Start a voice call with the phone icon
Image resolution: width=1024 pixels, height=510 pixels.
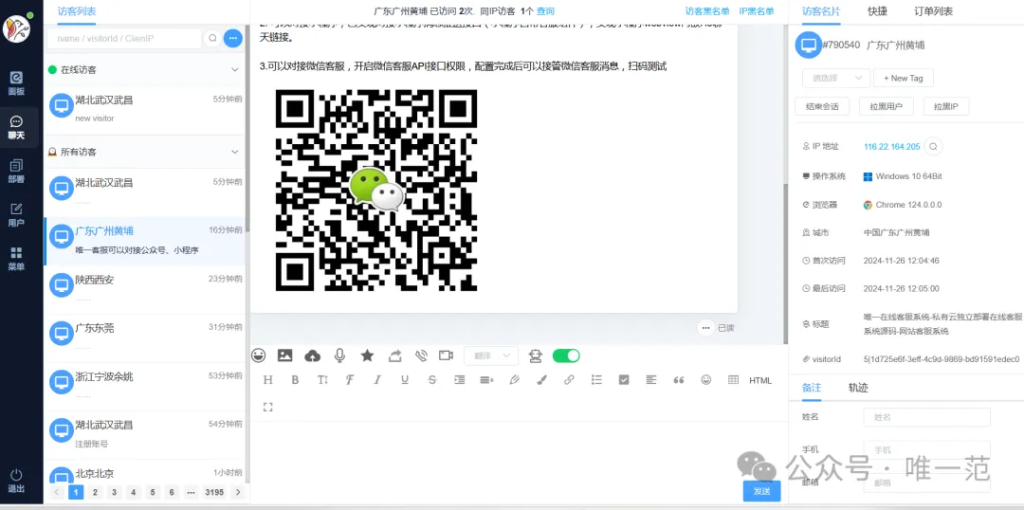pyautogui.click(x=421, y=355)
